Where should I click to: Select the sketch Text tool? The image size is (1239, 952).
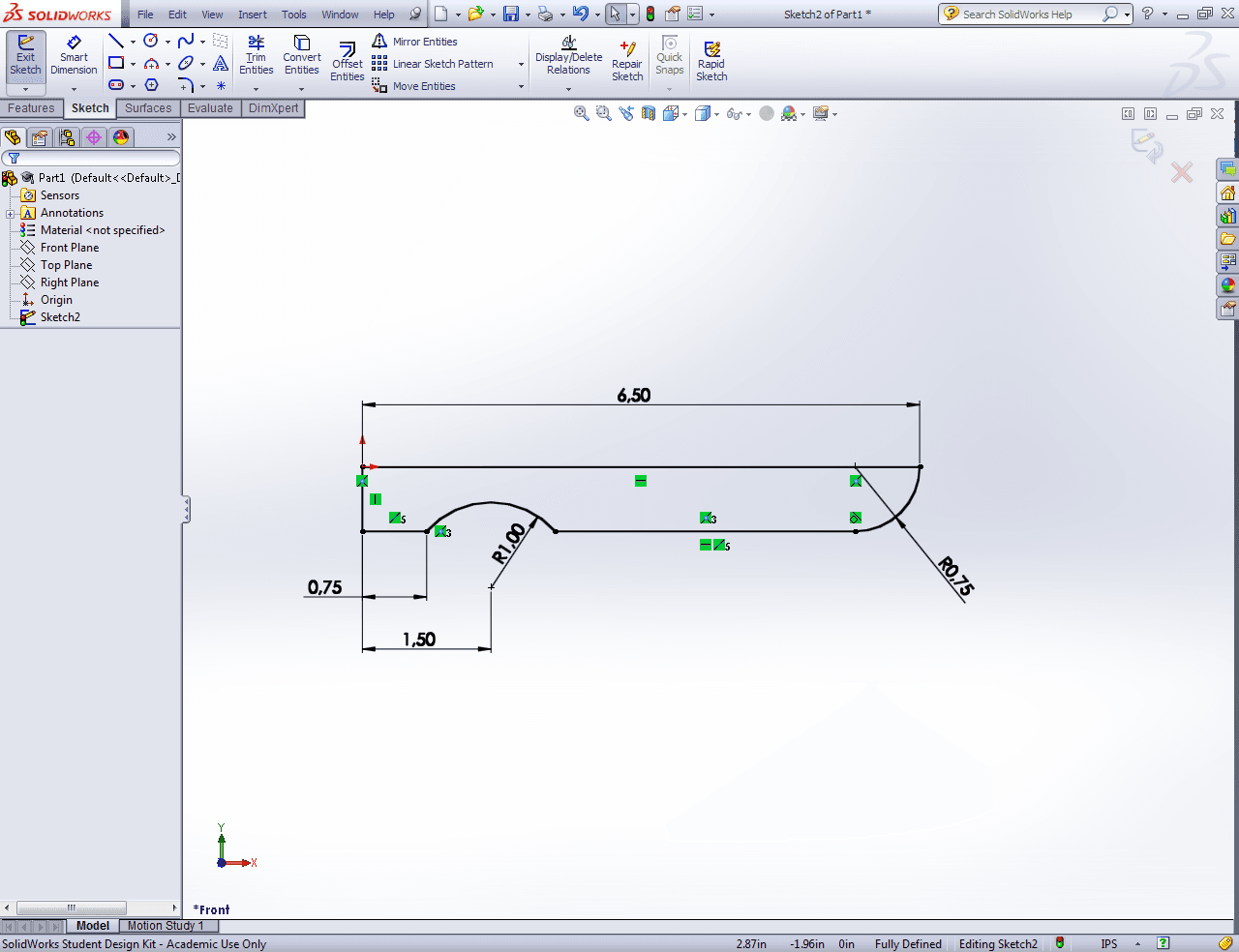point(221,63)
